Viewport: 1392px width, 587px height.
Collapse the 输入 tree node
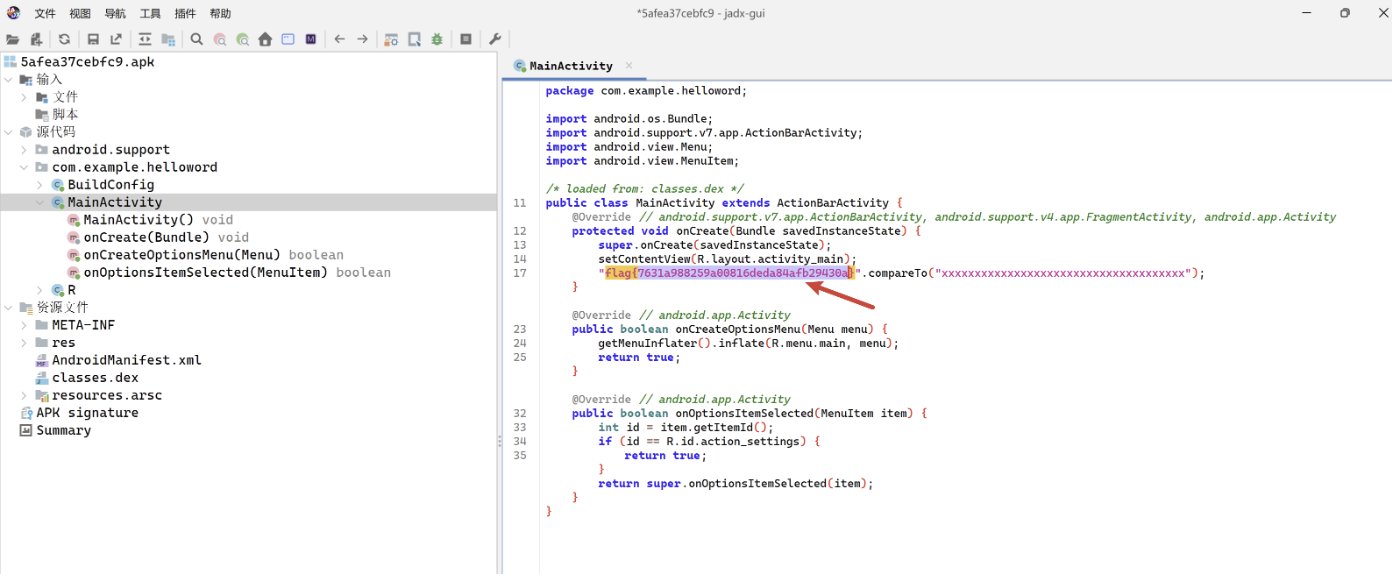point(9,79)
